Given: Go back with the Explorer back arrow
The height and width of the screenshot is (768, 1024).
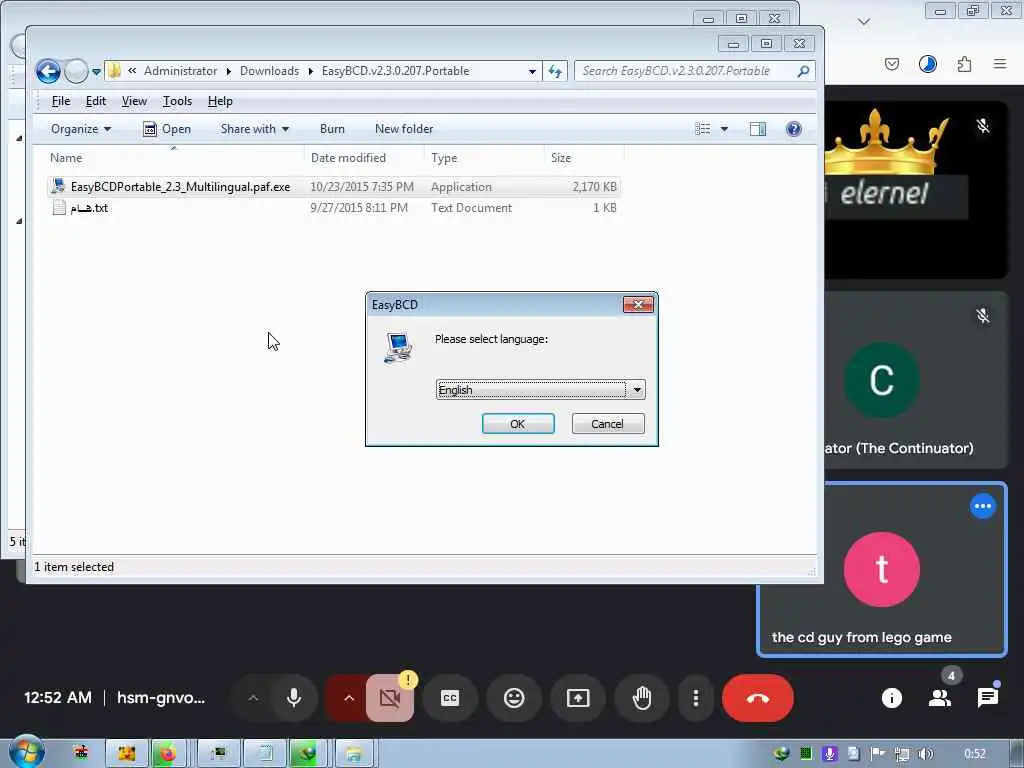Looking at the screenshot, I should point(48,71).
